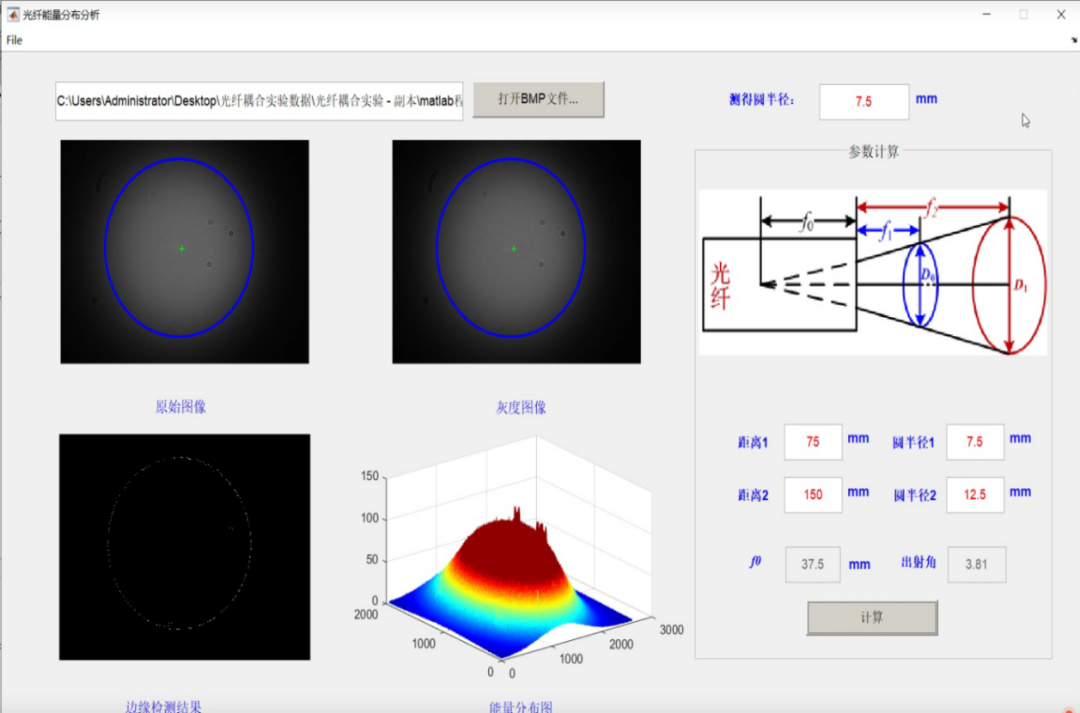Image resolution: width=1080 pixels, height=713 pixels.
Task: Open the File menu
Action: 14,40
